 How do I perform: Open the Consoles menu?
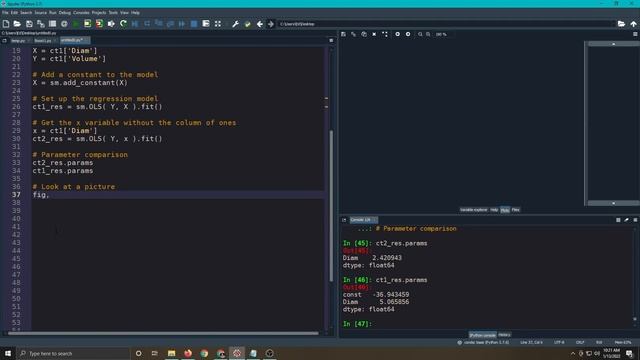click(81, 13)
